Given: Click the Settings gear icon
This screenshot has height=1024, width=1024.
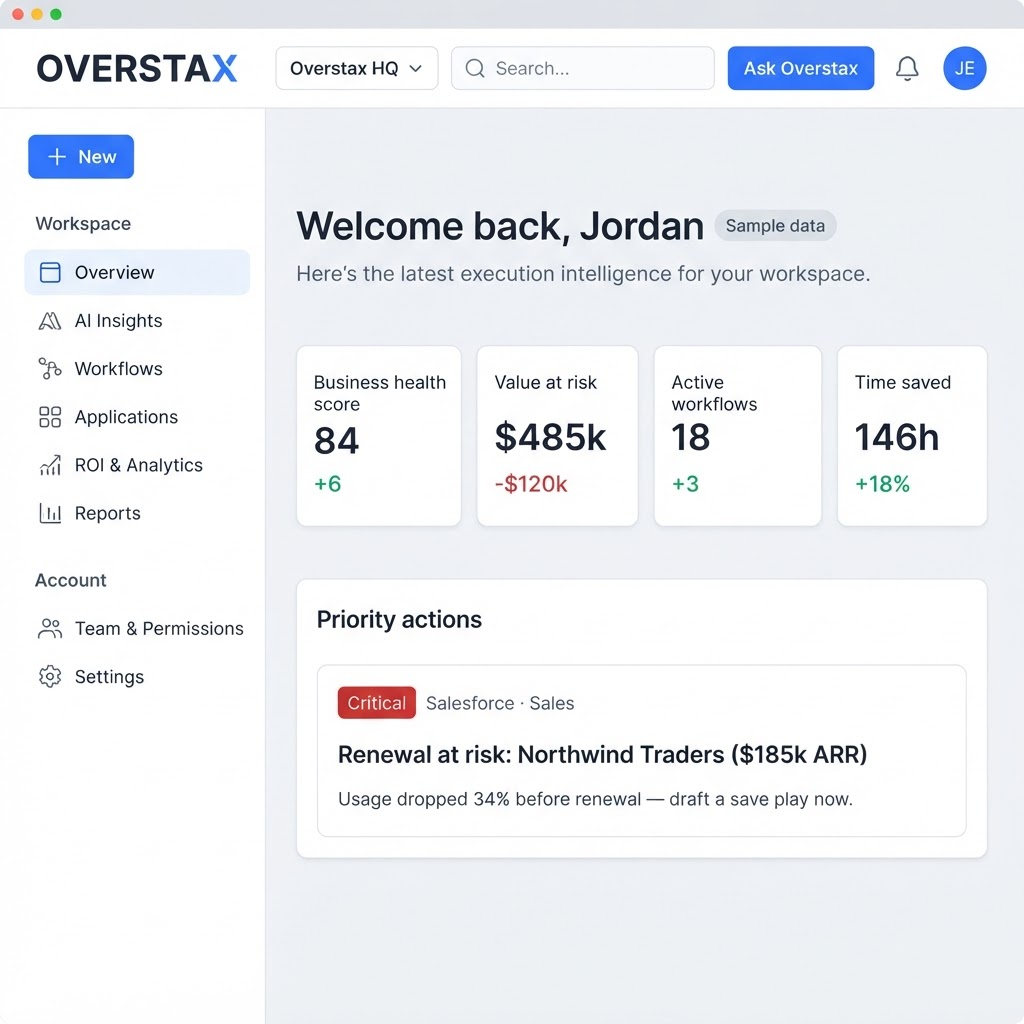Looking at the screenshot, I should click(x=50, y=677).
